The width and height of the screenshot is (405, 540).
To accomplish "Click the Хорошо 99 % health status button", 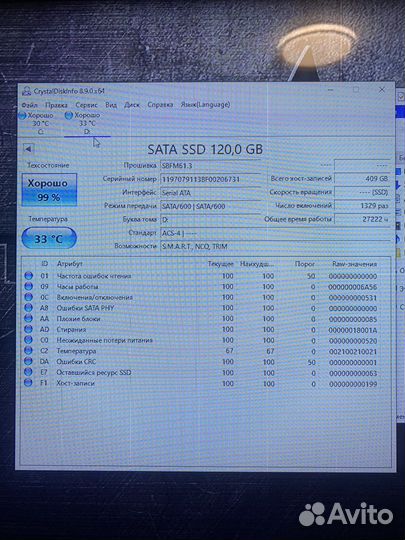I will tap(49, 190).
